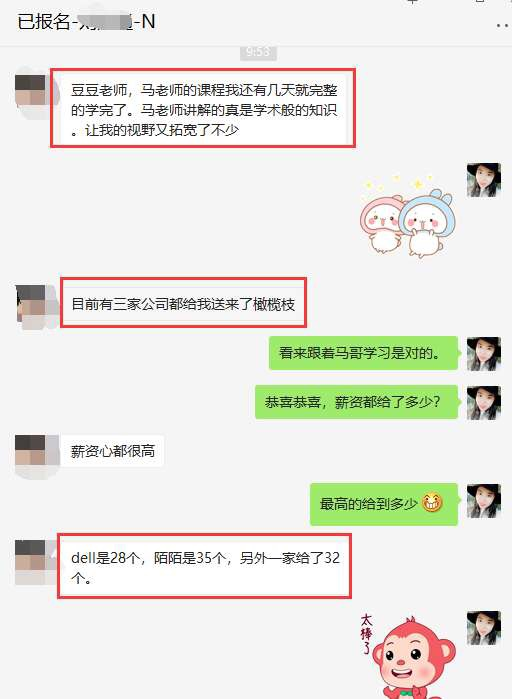This screenshot has height=699, width=512.
Task: Select the green 看来跟着马哥学习是对的 bubble
Action: [x=363, y=353]
